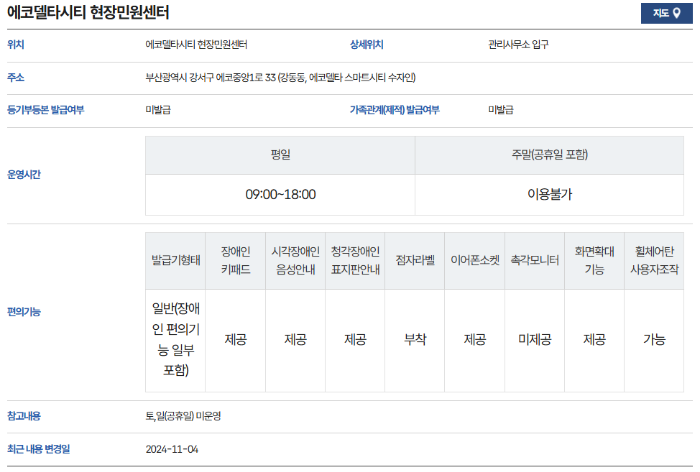Select 제공 under 시각장애인 음성안내
The width and height of the screenshot is (700, 472).
click(x=296, y=339)
